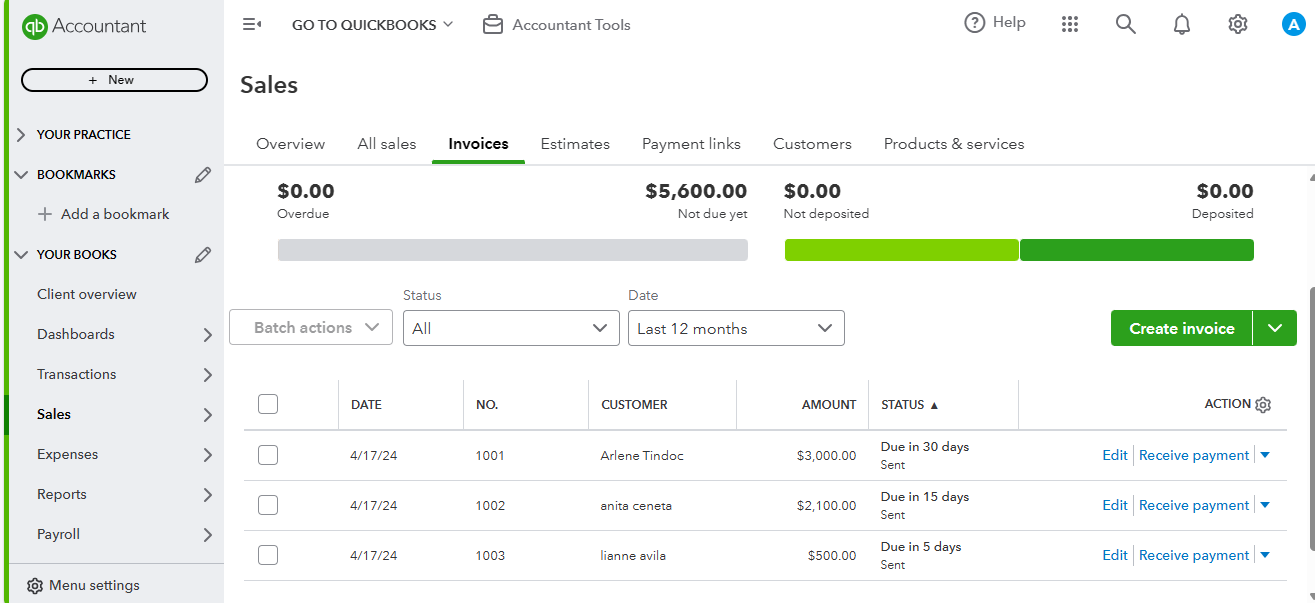Open the Status filter dropdown
Image resolution: width=1315 pixels, height=603 pixels.
tap(511, 328)
